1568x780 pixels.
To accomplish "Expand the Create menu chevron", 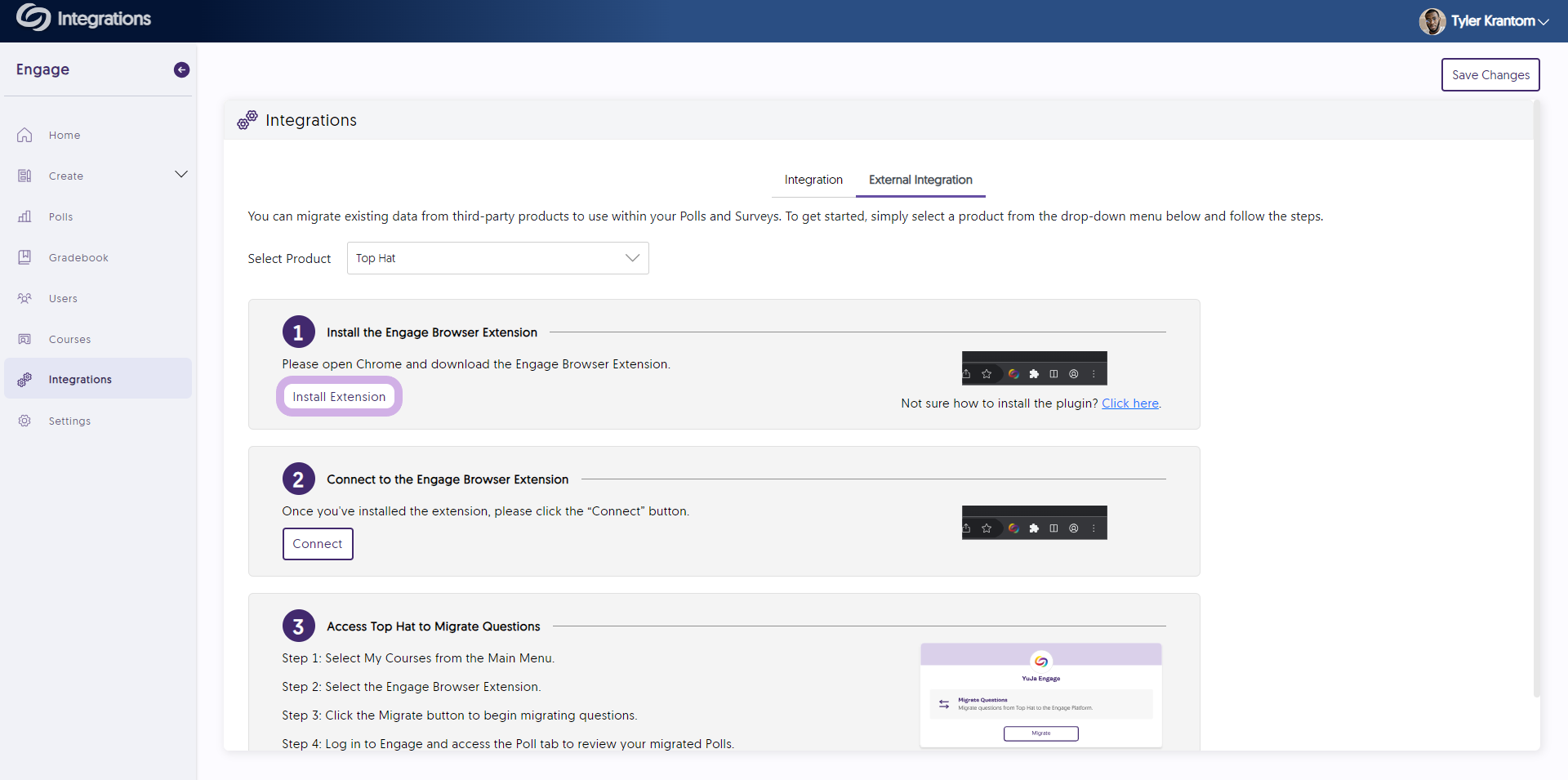I will click(x=181, y=174).
